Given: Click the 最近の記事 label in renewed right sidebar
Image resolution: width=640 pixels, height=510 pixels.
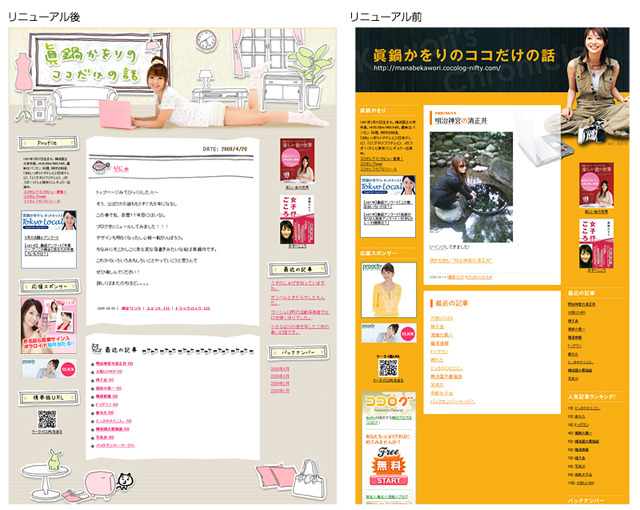Looking at the screenshot, I should coord(298,269).
